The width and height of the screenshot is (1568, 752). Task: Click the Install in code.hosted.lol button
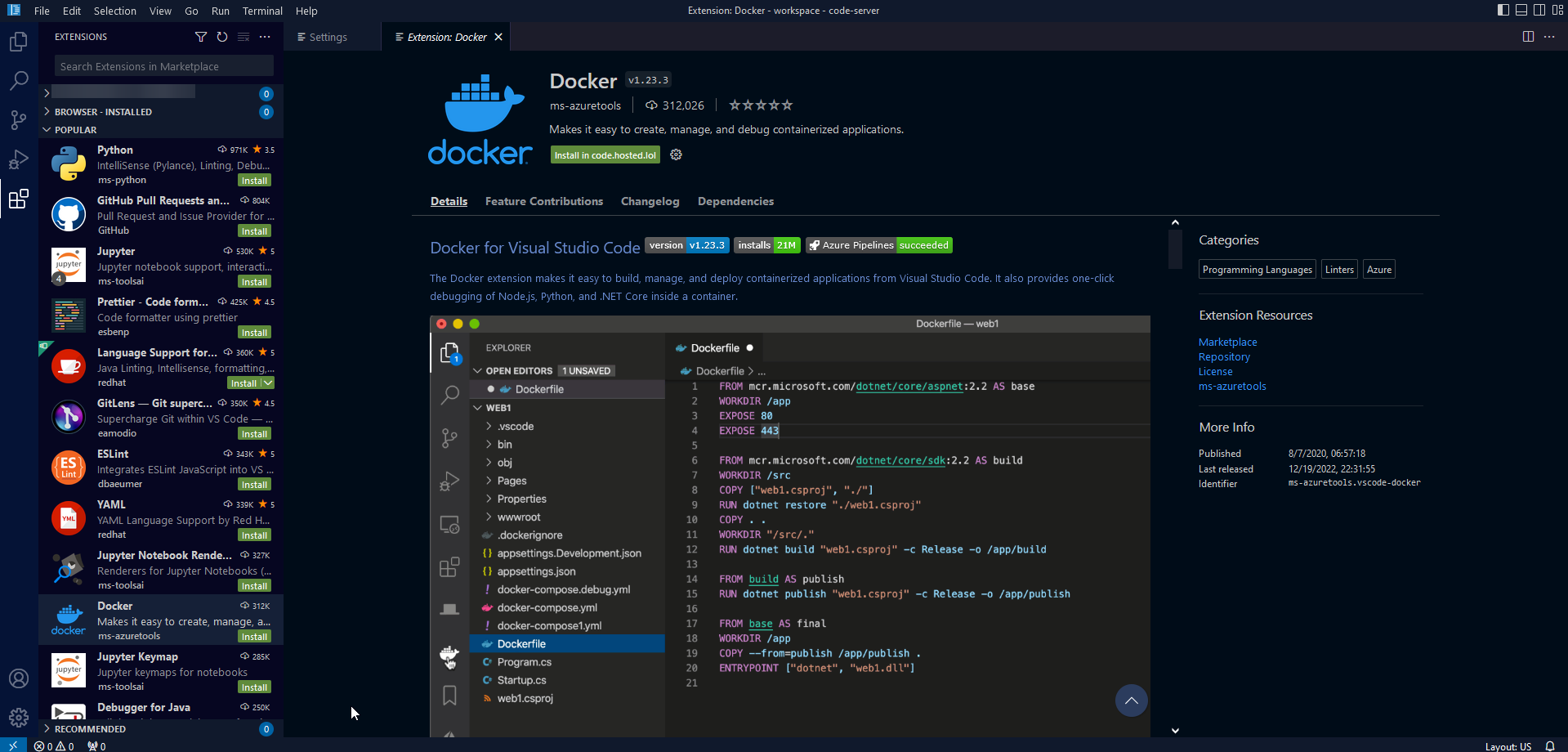click(x=605, y=154)
